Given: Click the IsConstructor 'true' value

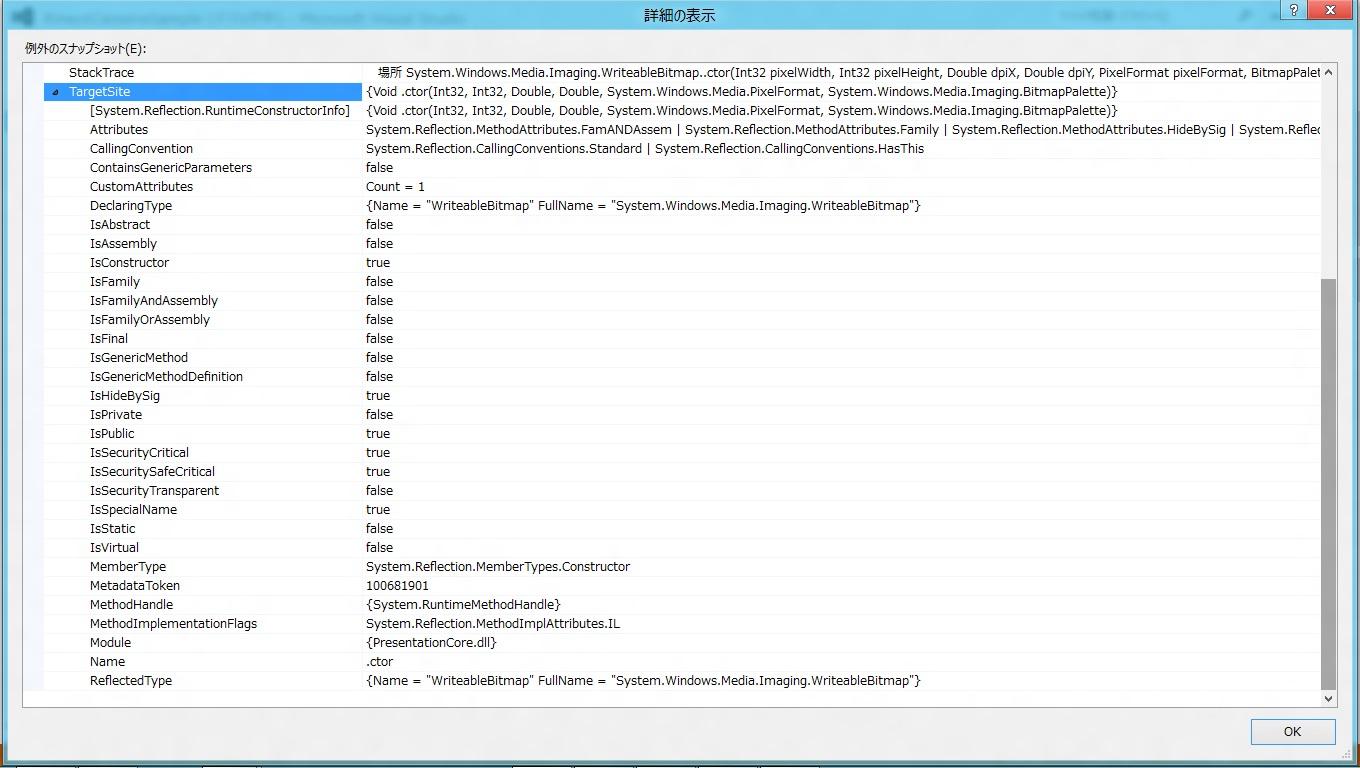Looking at the screenshot, I should (x=378, y=263).
